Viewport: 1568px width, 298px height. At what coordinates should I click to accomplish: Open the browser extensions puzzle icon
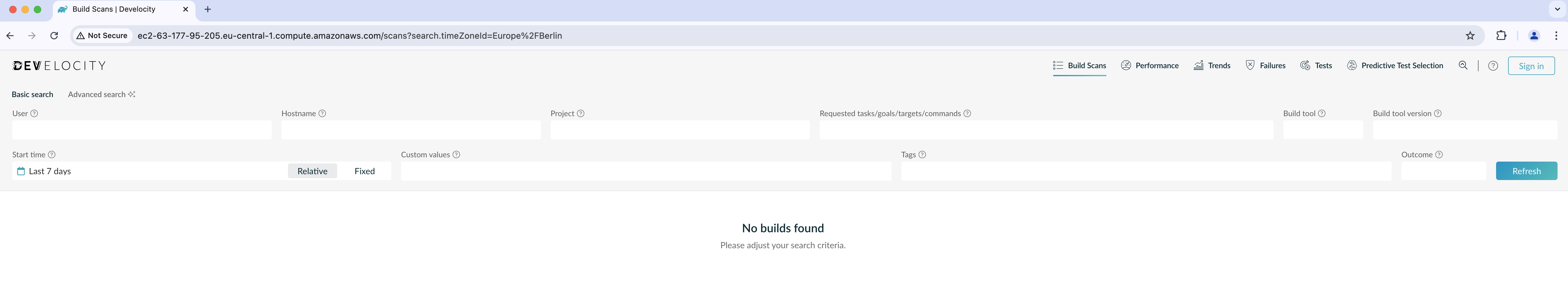pyautogui.click(x=1501, y=35)
